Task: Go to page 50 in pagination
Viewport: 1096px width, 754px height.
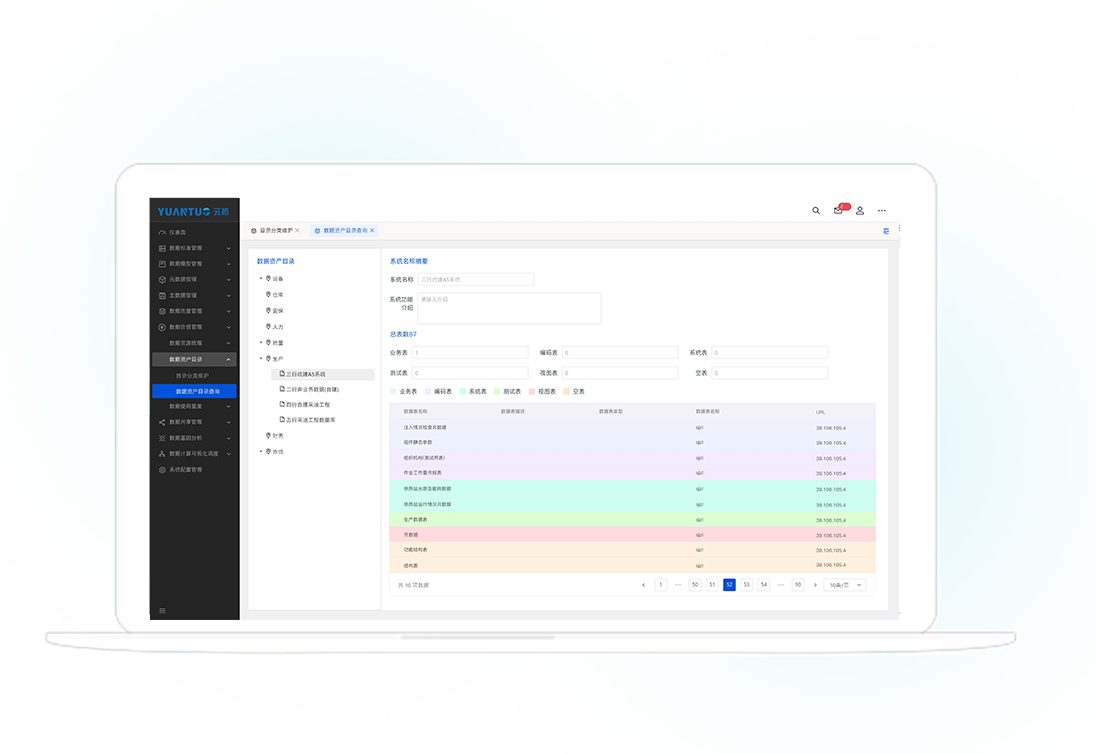Action: click(x=695, y=585)
